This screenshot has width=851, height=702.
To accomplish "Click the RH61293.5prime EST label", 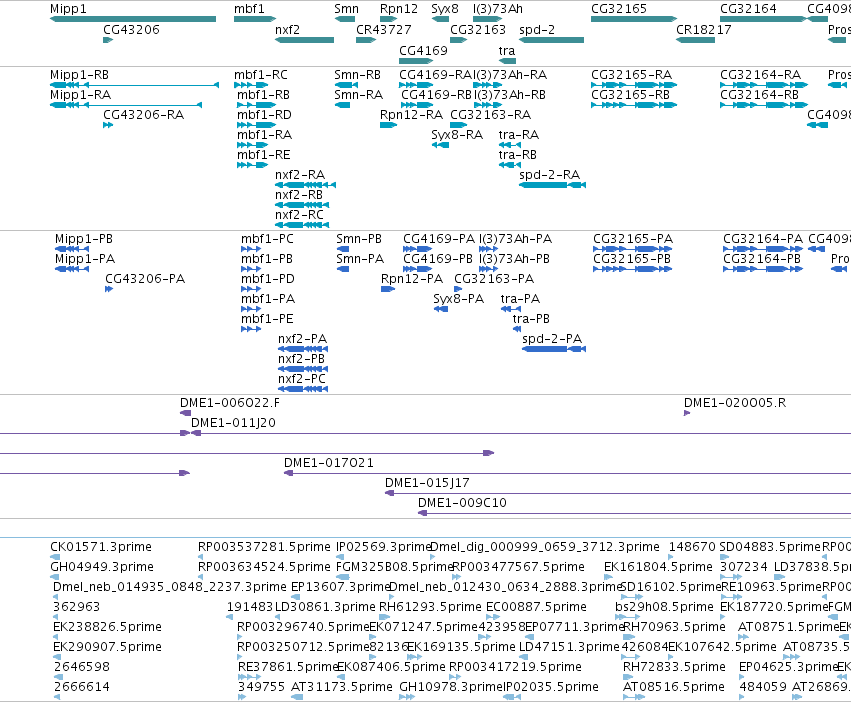I will pyautogui.click(x=430, y=607).
